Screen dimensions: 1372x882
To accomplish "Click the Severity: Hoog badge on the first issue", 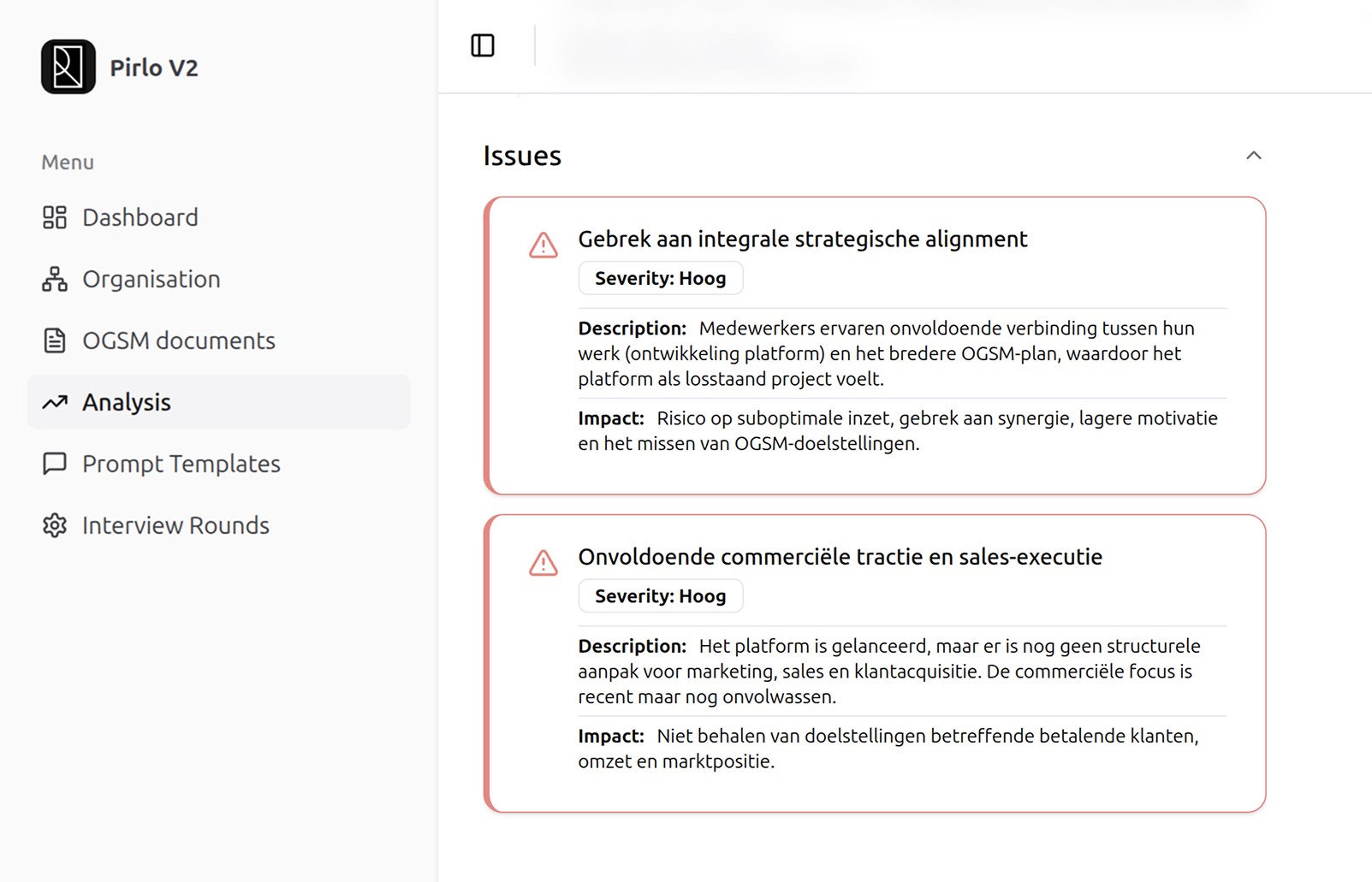I will tap(660, 277).
